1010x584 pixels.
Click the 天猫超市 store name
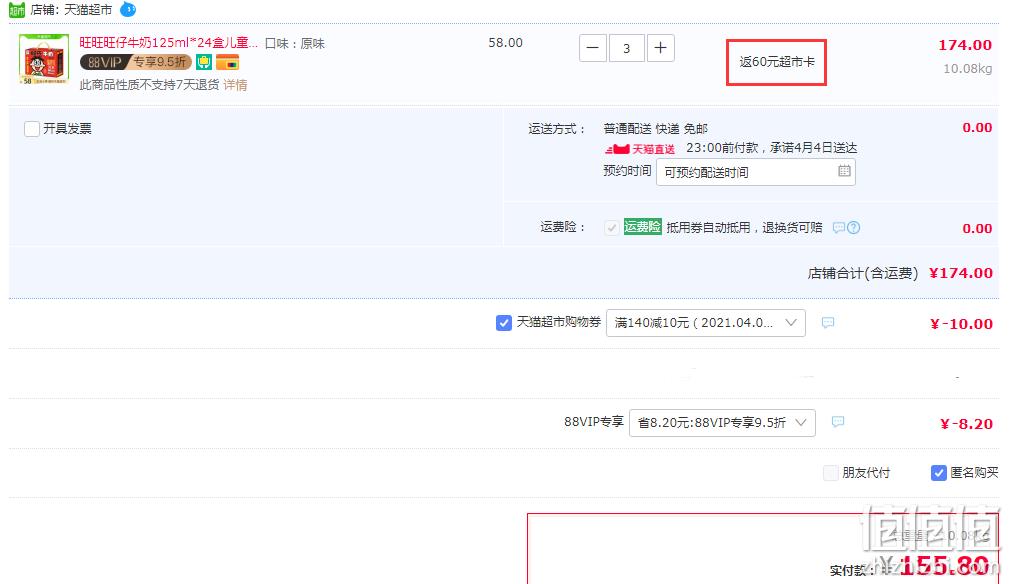click(x=88, y=10)
